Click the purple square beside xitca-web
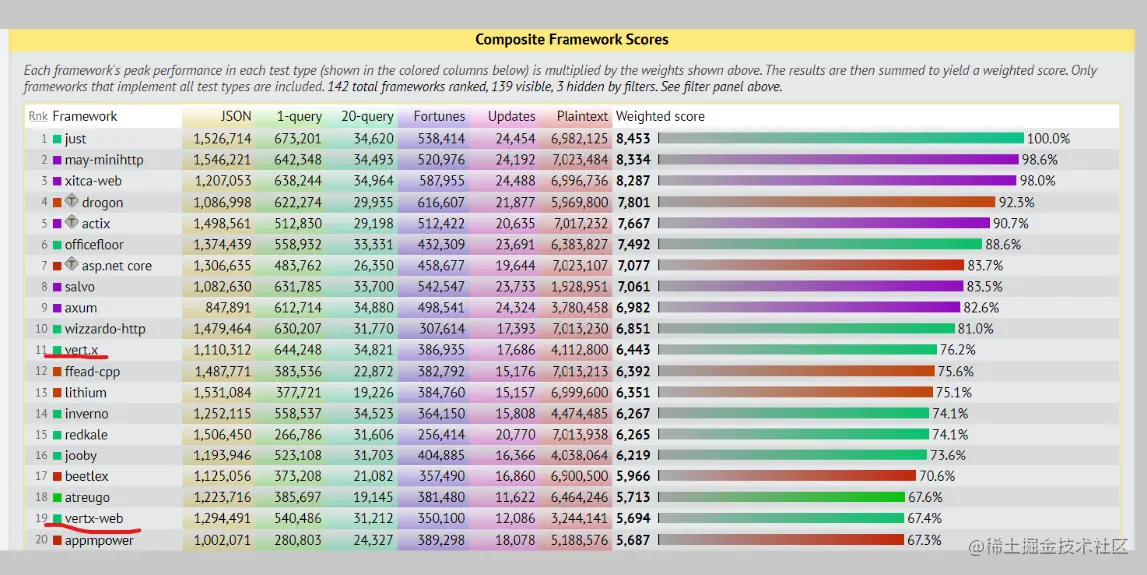This screenshot has width=1147, height=575. point(57,181)
